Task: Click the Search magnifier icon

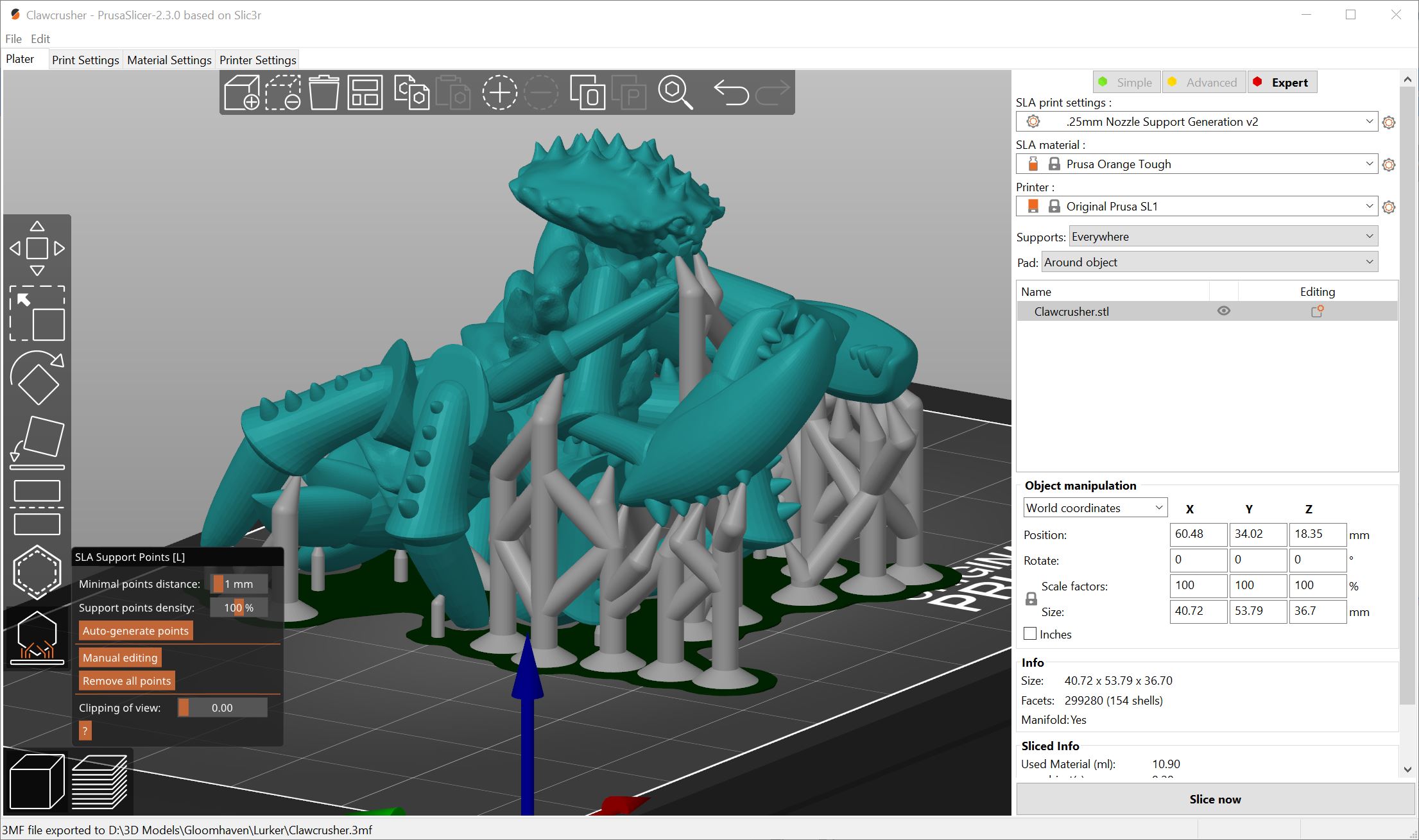Action: (x=675, y=92)
